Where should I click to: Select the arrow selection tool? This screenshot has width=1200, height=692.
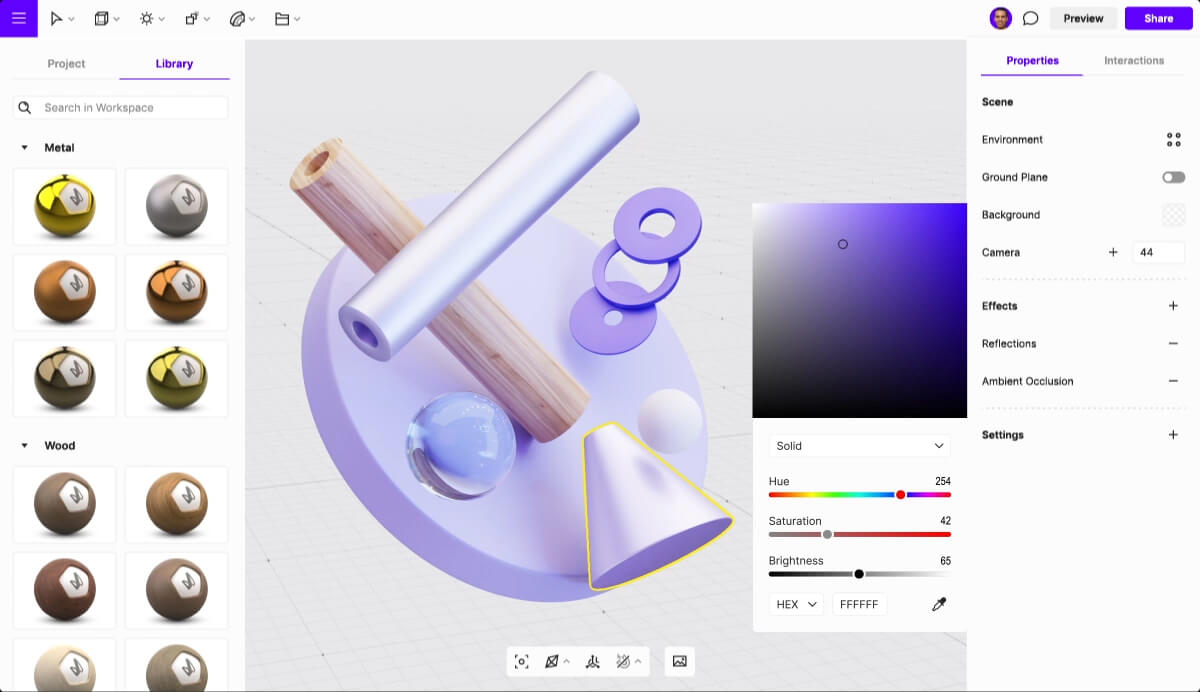[57, 18]
